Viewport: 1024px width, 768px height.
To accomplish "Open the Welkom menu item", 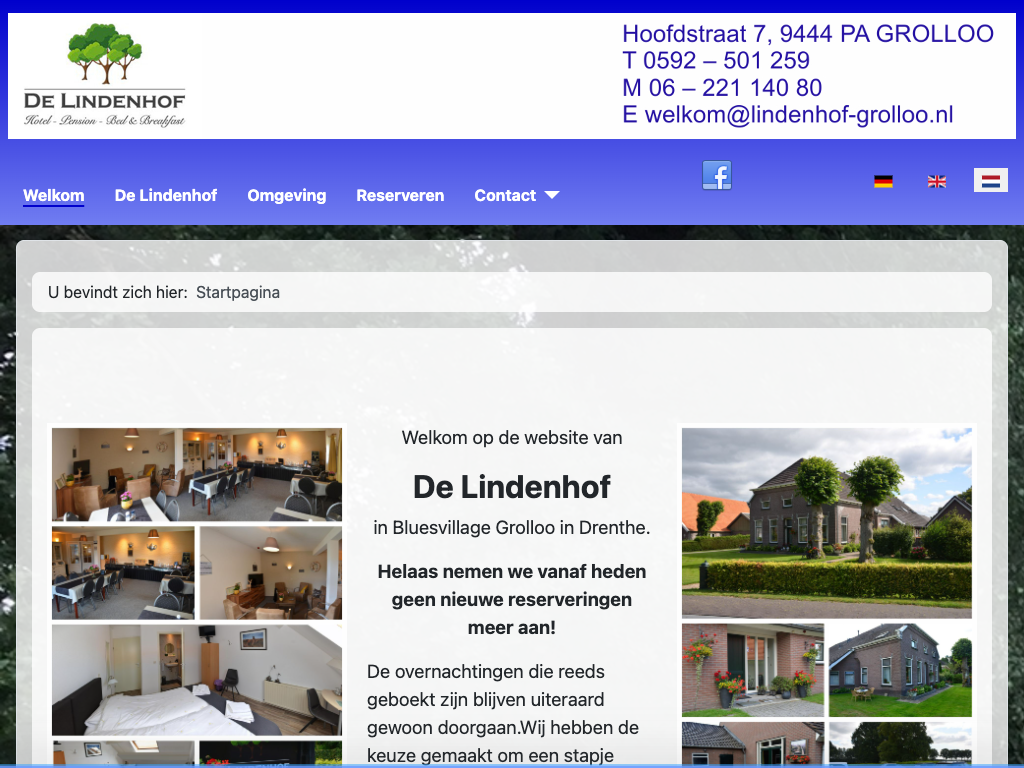I will (54, 195).
